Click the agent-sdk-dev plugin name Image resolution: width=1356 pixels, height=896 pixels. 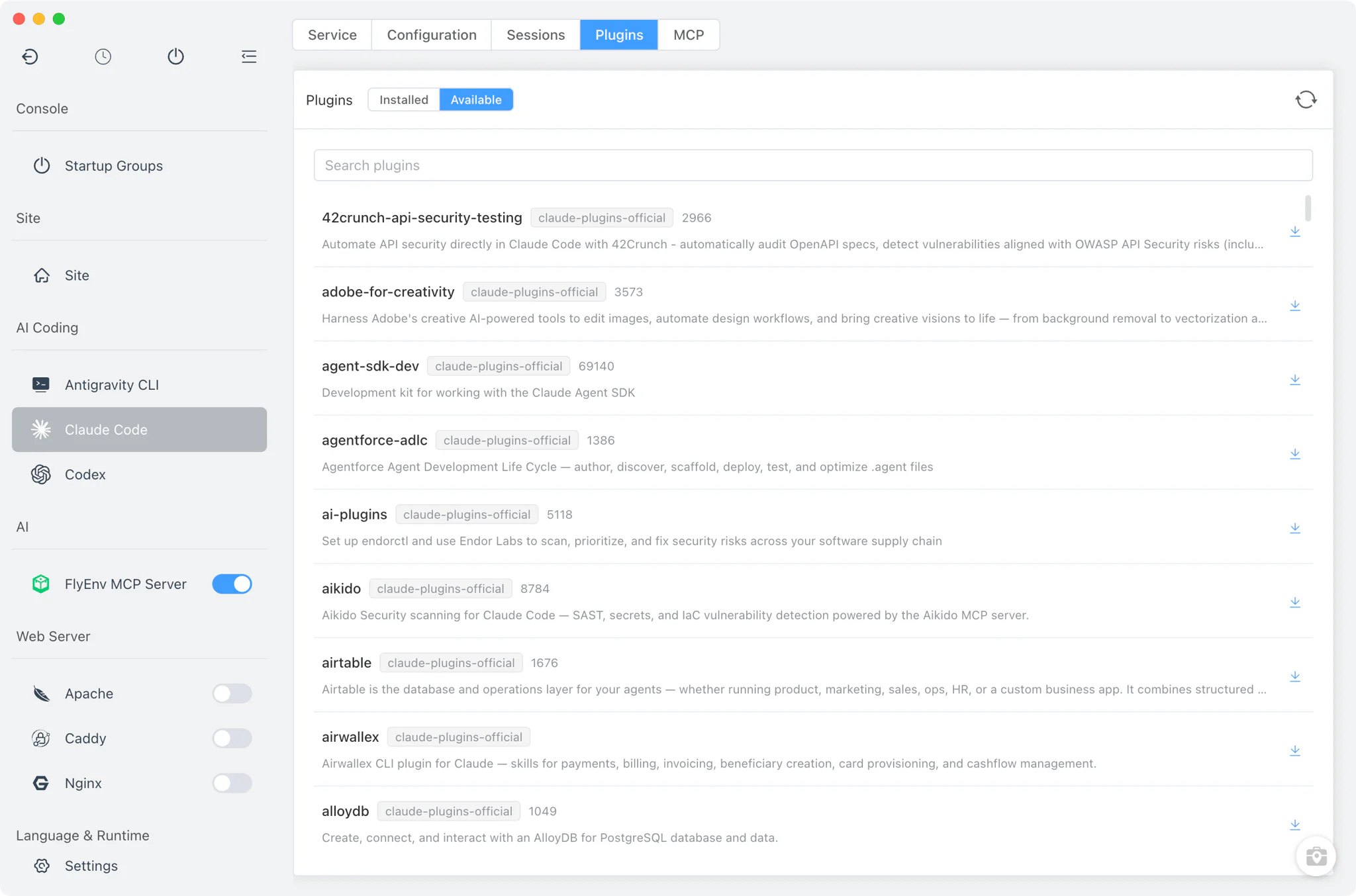tap(370, 366)
